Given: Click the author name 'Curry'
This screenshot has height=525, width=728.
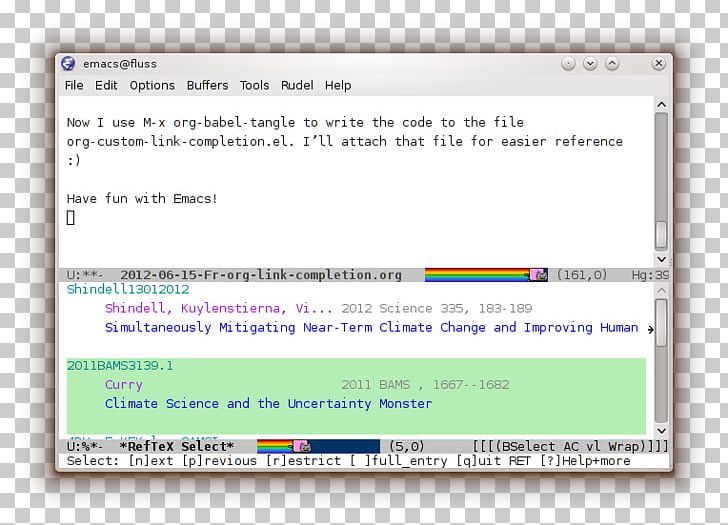Looking at the screenshot, I should pyautogui.click(x=124, y=385).
